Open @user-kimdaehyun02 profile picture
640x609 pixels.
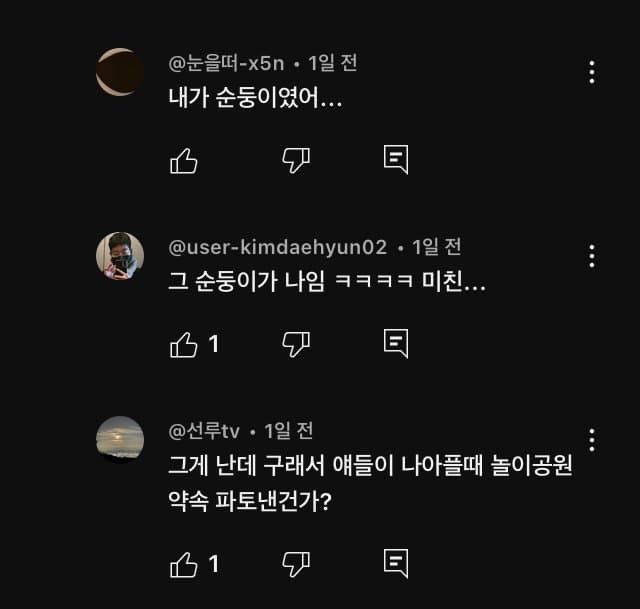120,256
